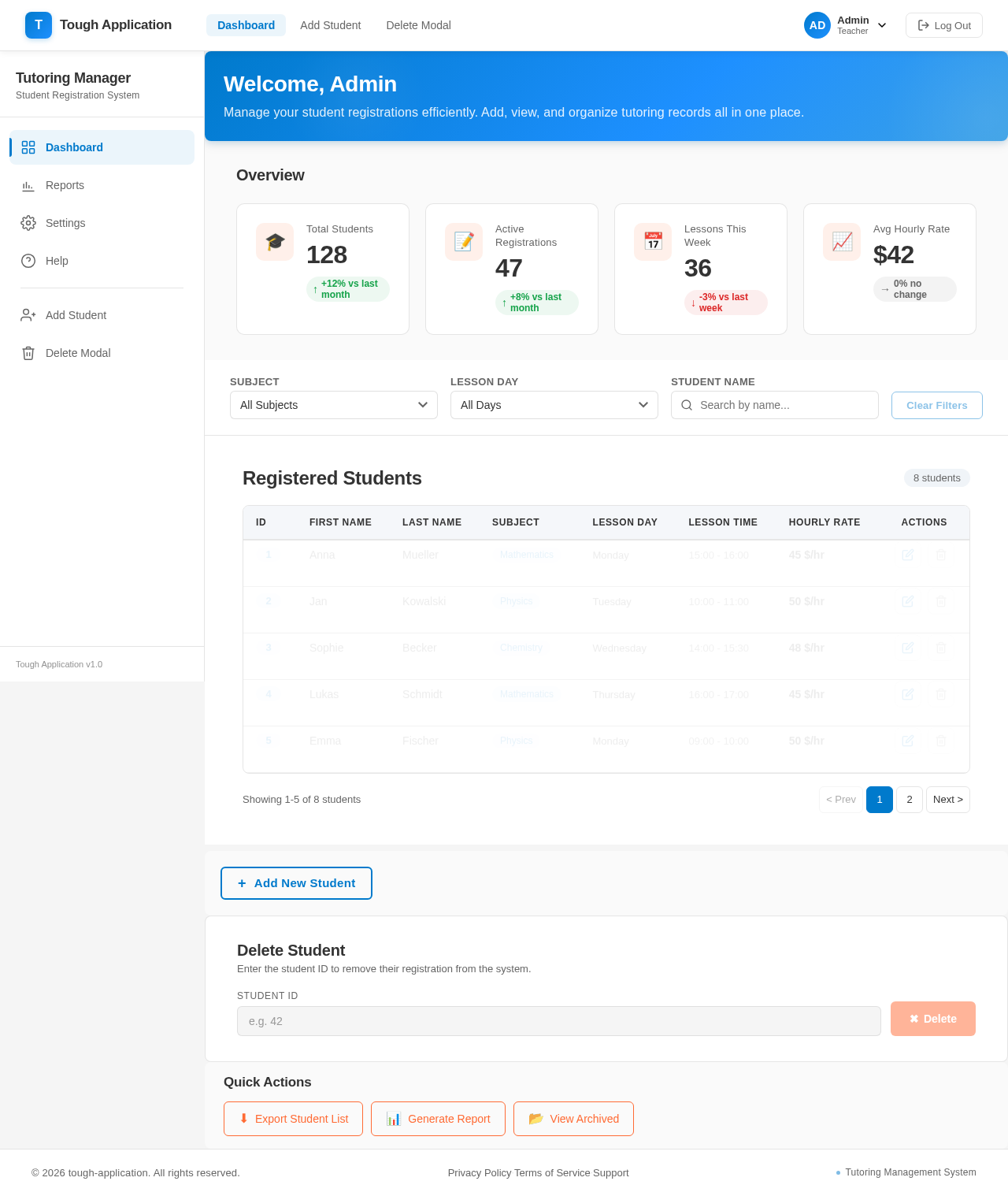Open Delete Modal in the sidebar
The height and width of the screenshot is (1196, 1008).
102,353
